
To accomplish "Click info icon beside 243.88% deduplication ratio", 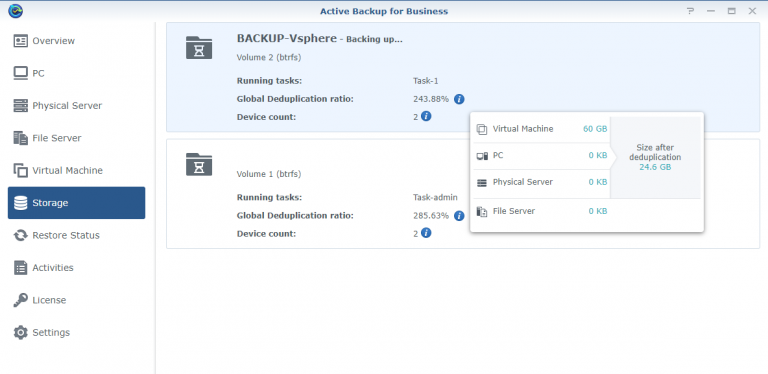I will click(x=459, y=99).
